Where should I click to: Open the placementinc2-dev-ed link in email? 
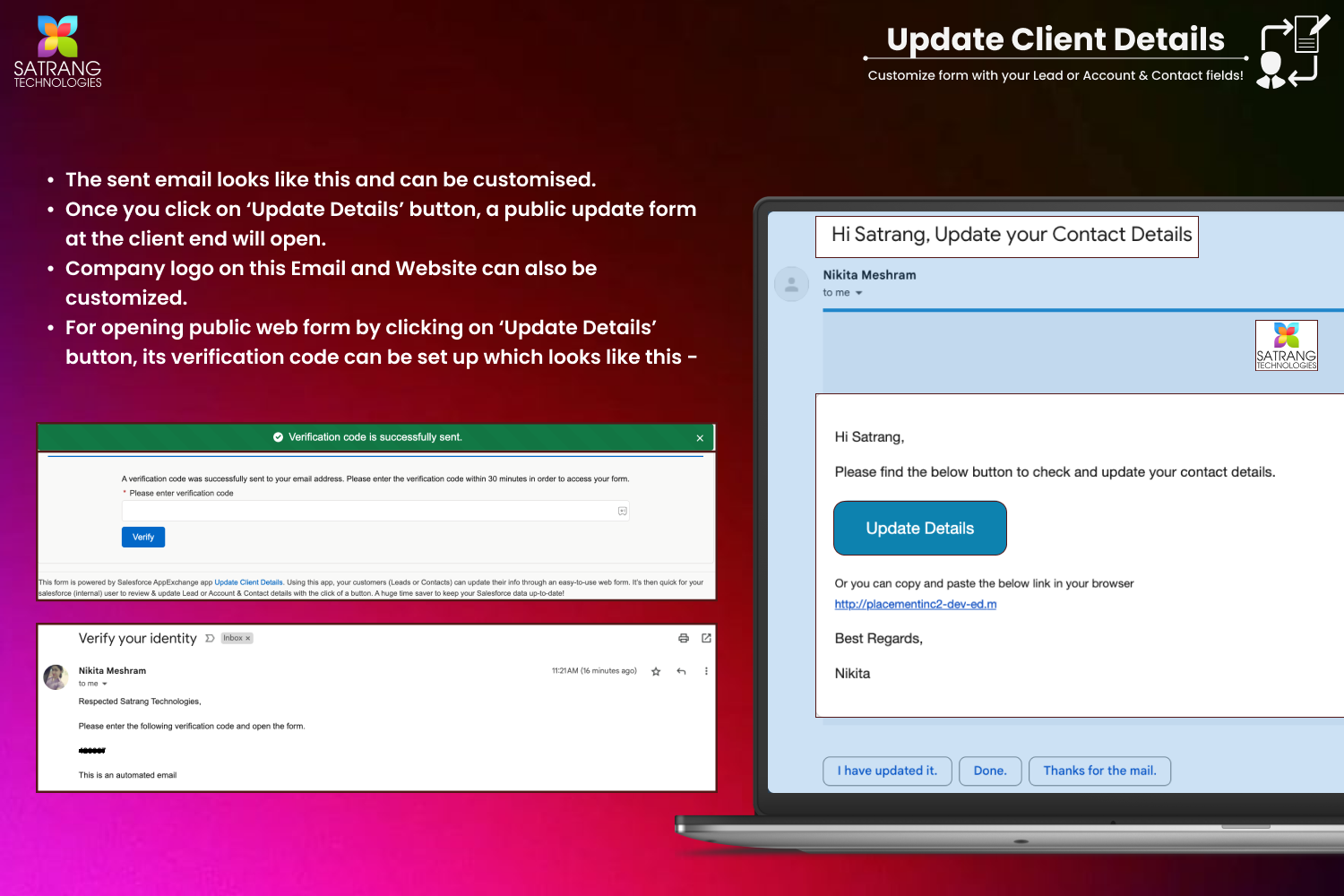(915, 605)
